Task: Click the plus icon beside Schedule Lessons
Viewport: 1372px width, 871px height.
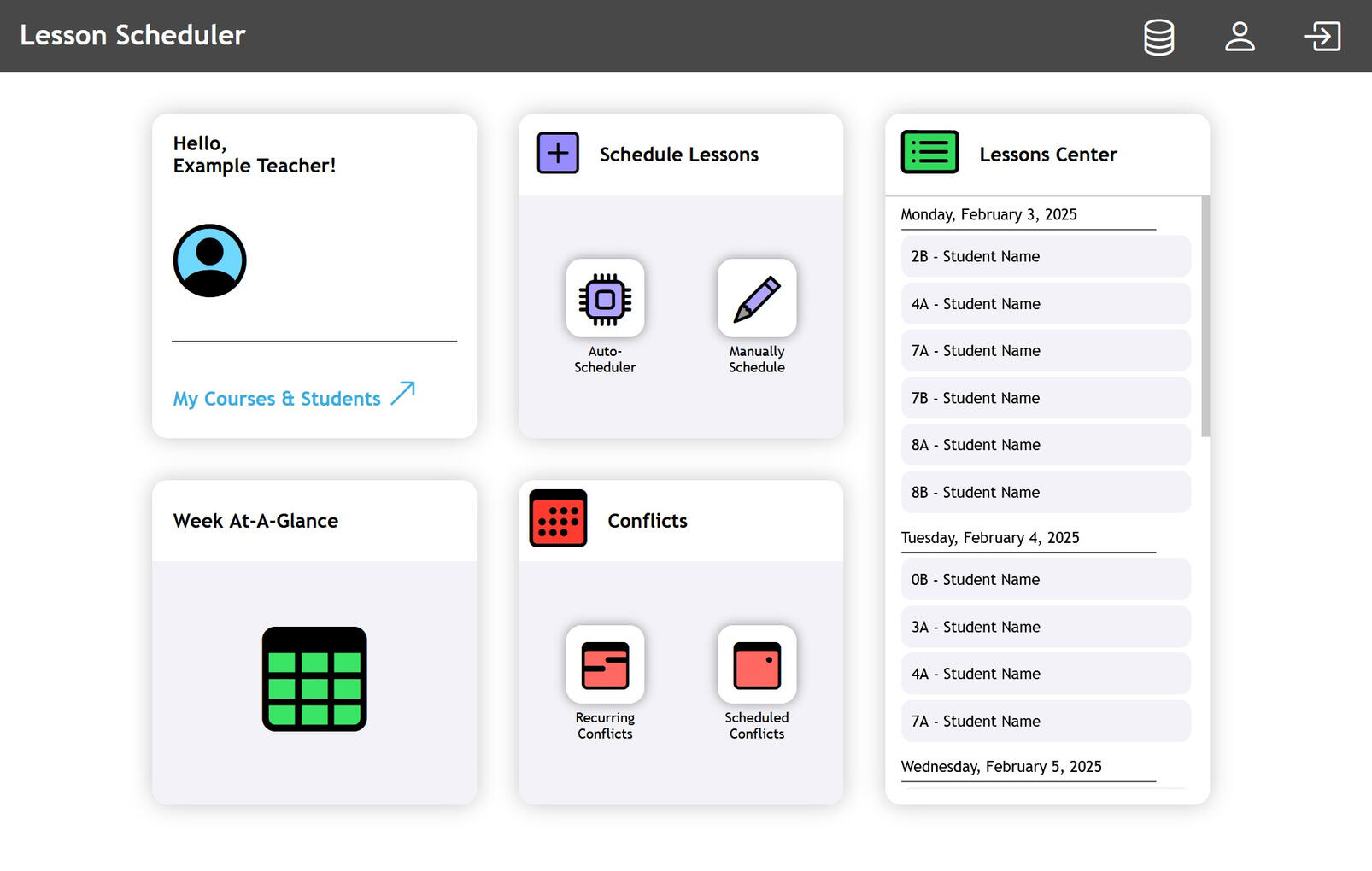Action: point(557,153)
